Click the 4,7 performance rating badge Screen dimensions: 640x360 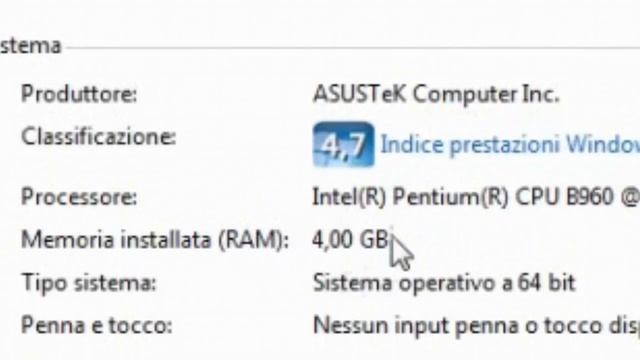click(343, 144)
